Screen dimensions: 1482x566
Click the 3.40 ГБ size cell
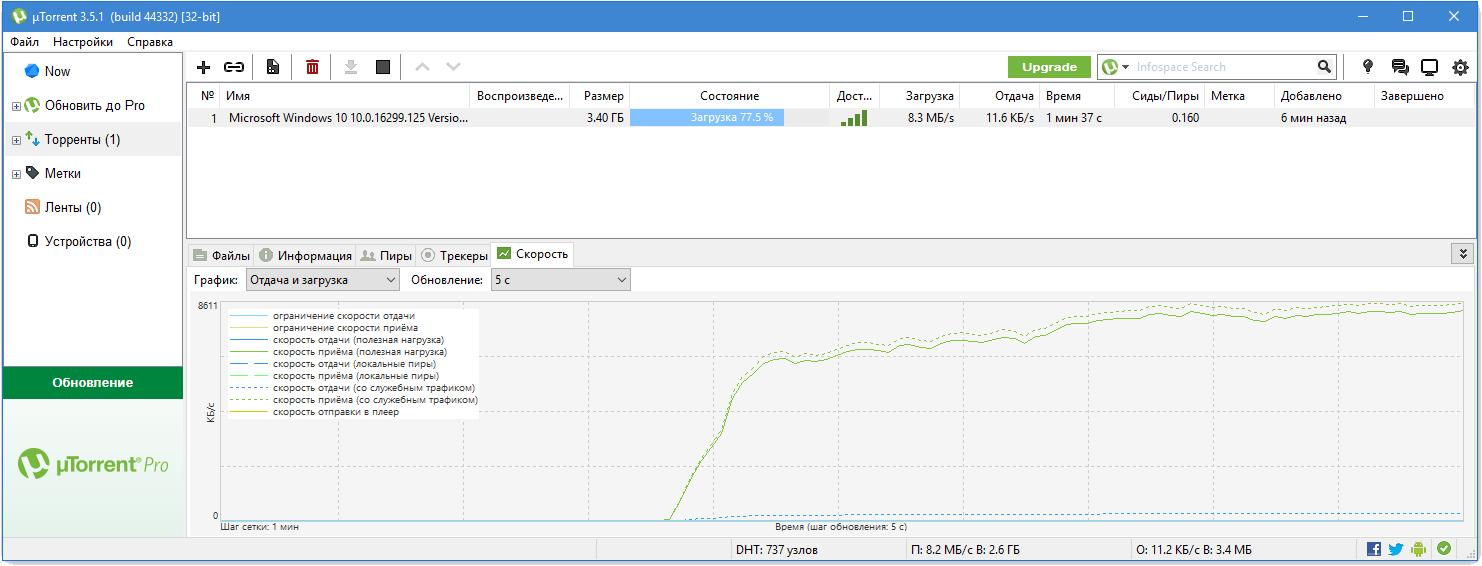605,118
